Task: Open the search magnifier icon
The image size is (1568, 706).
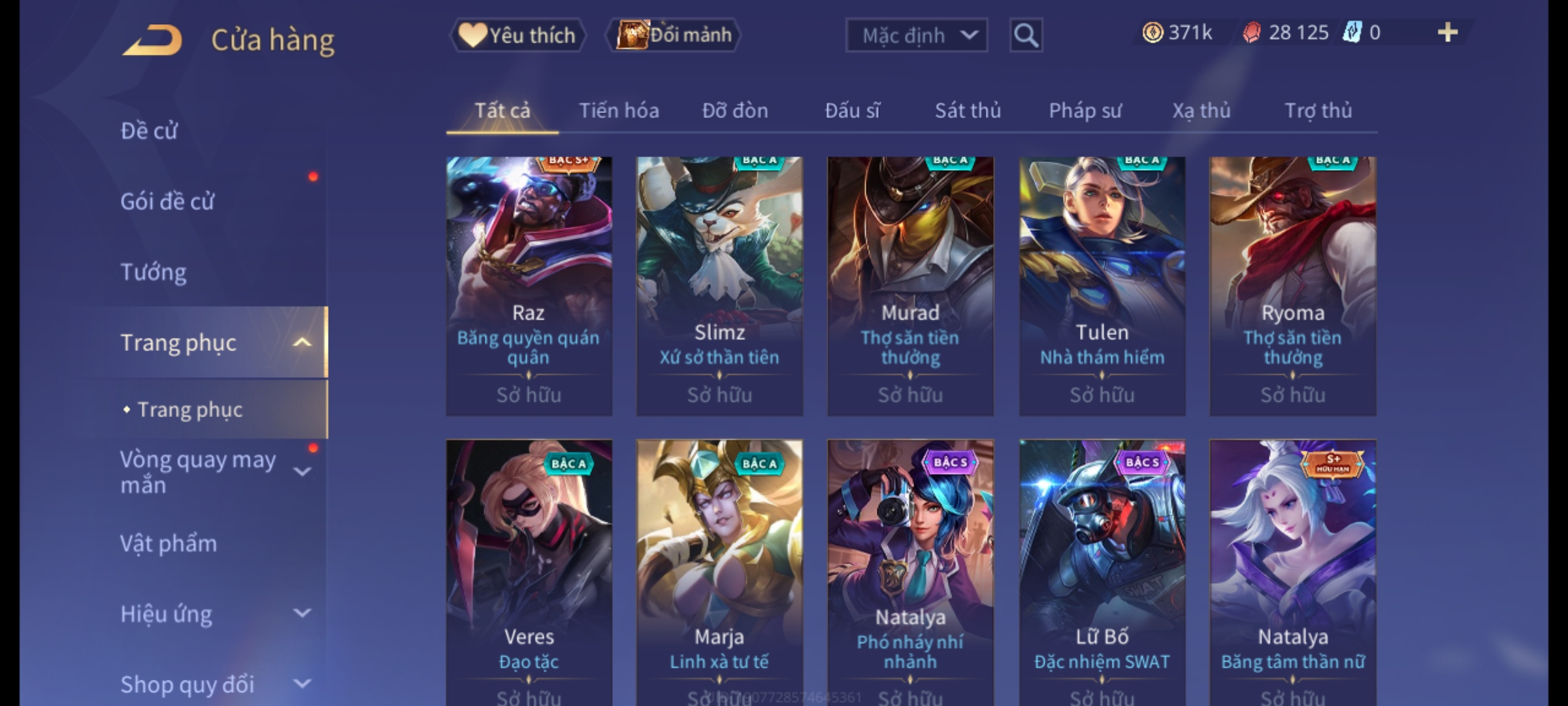Action: (x=1026, y=35)
